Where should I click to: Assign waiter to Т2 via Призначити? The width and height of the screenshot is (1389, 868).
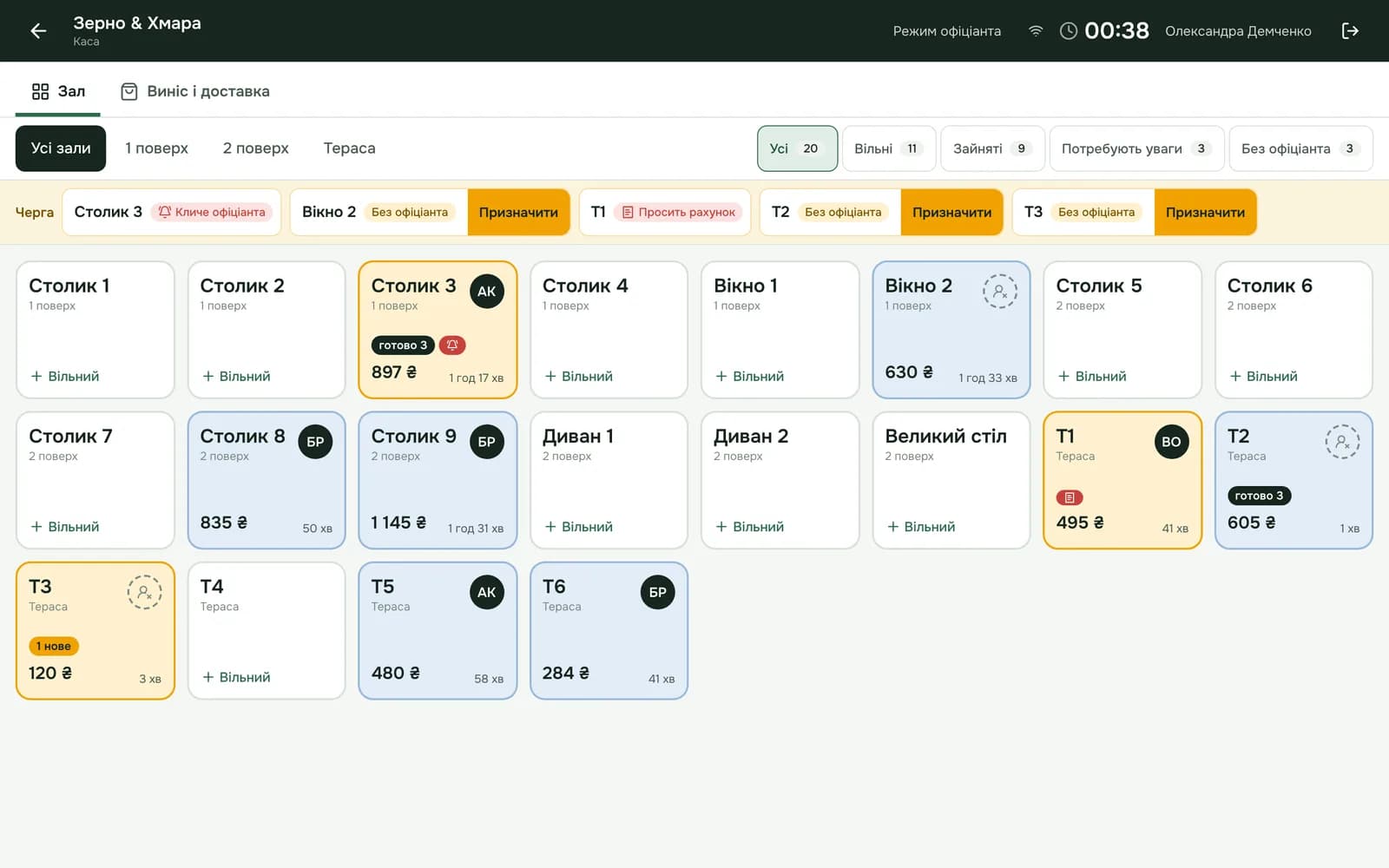point(951,213)
